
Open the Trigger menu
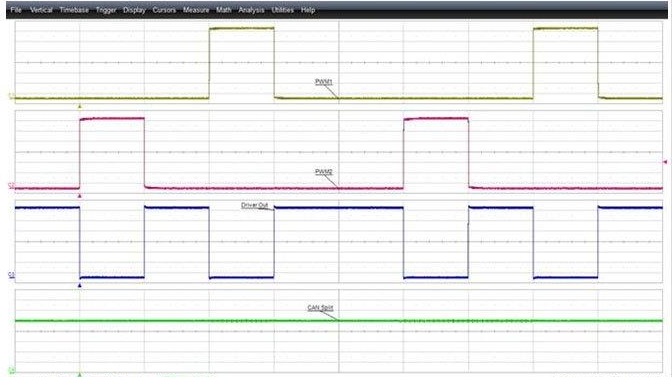(x=106, y=9)
